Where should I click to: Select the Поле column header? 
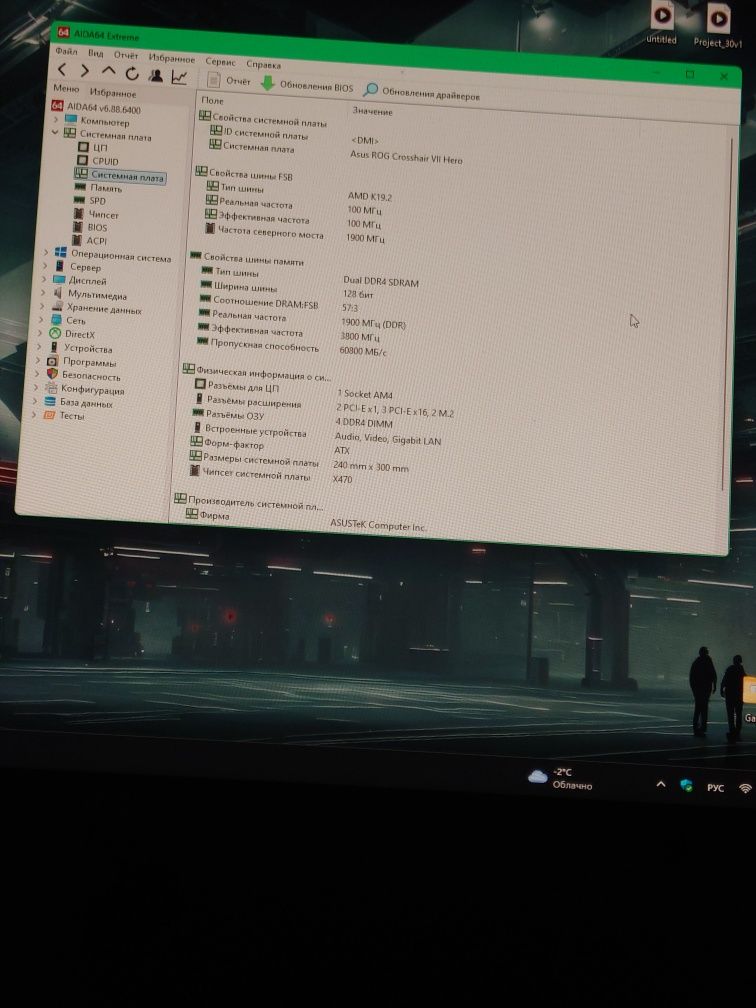tap(212, 100)
